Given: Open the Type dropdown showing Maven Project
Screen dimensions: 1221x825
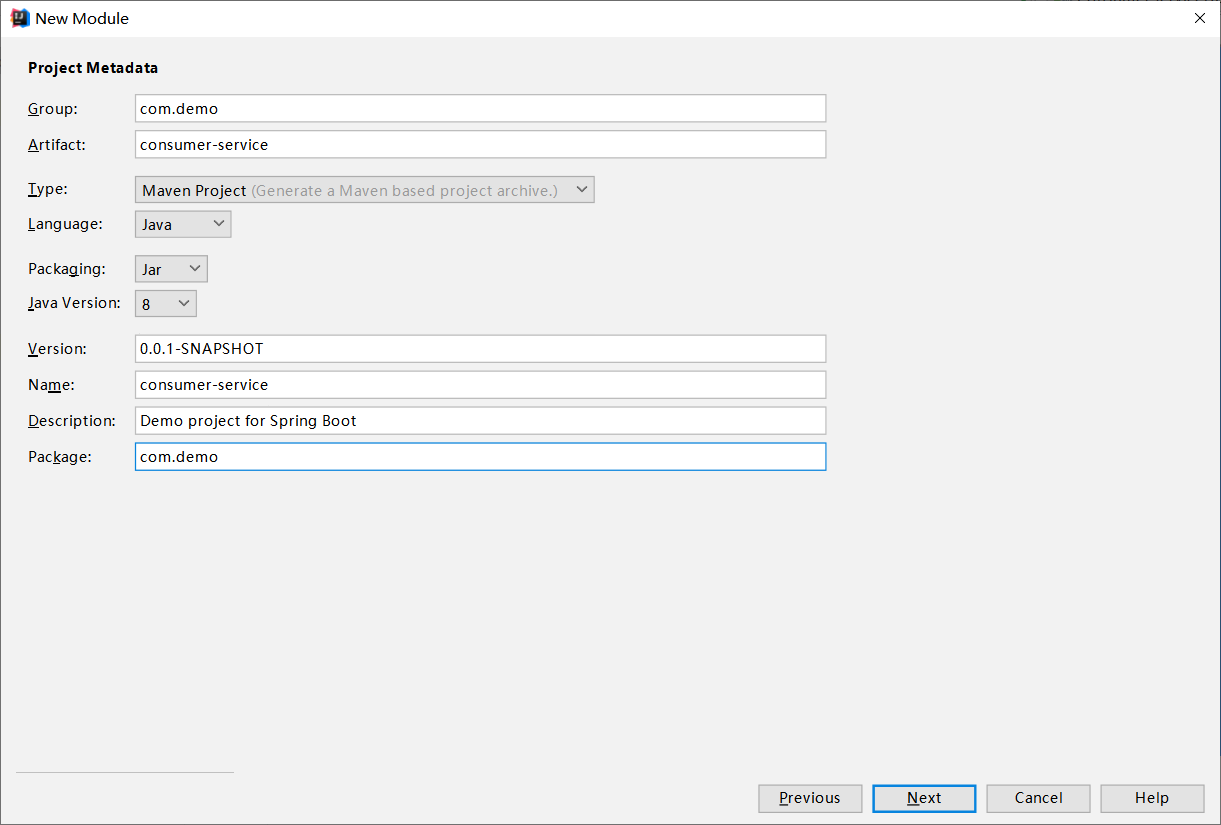Looking at the screenshot, I should click(365, 190).
